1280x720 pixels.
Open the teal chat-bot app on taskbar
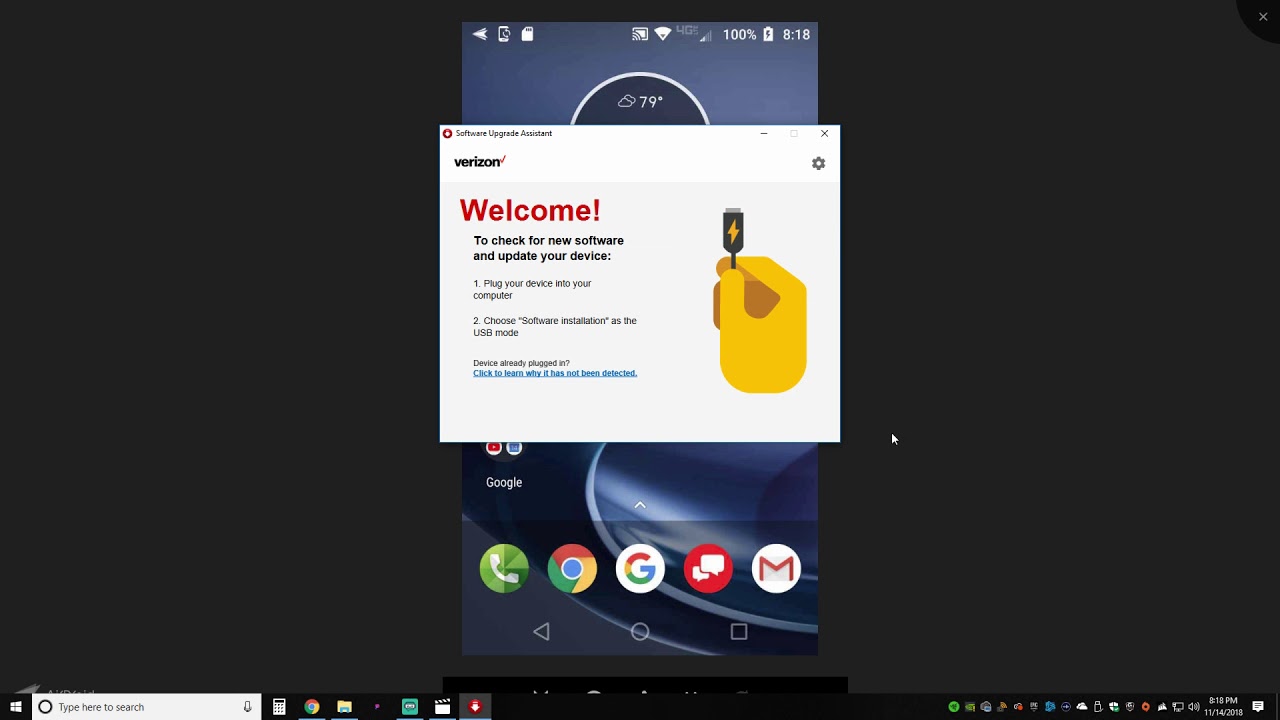click(x=410, y=707)
